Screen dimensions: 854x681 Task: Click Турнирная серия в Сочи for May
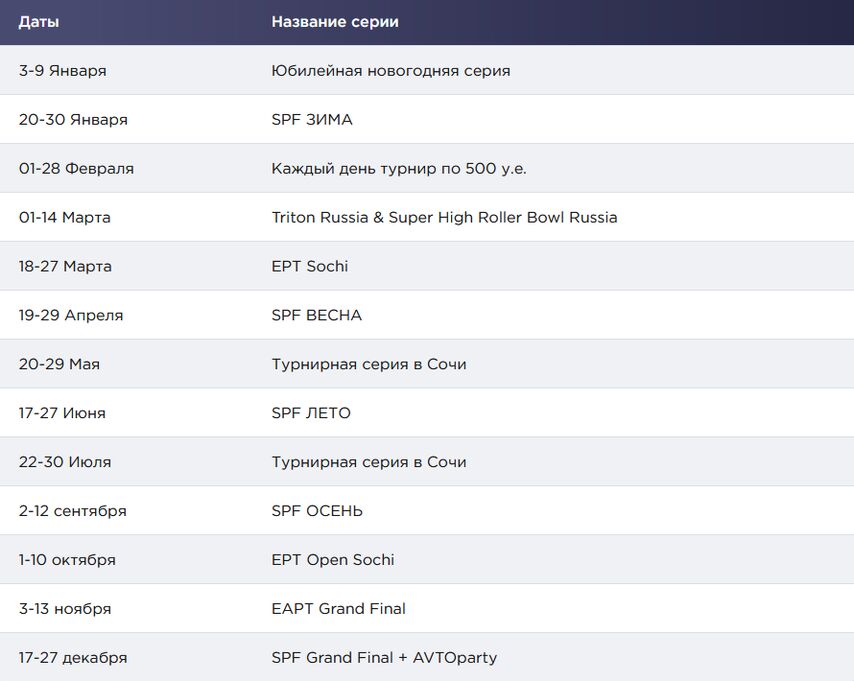pos(369,364)
